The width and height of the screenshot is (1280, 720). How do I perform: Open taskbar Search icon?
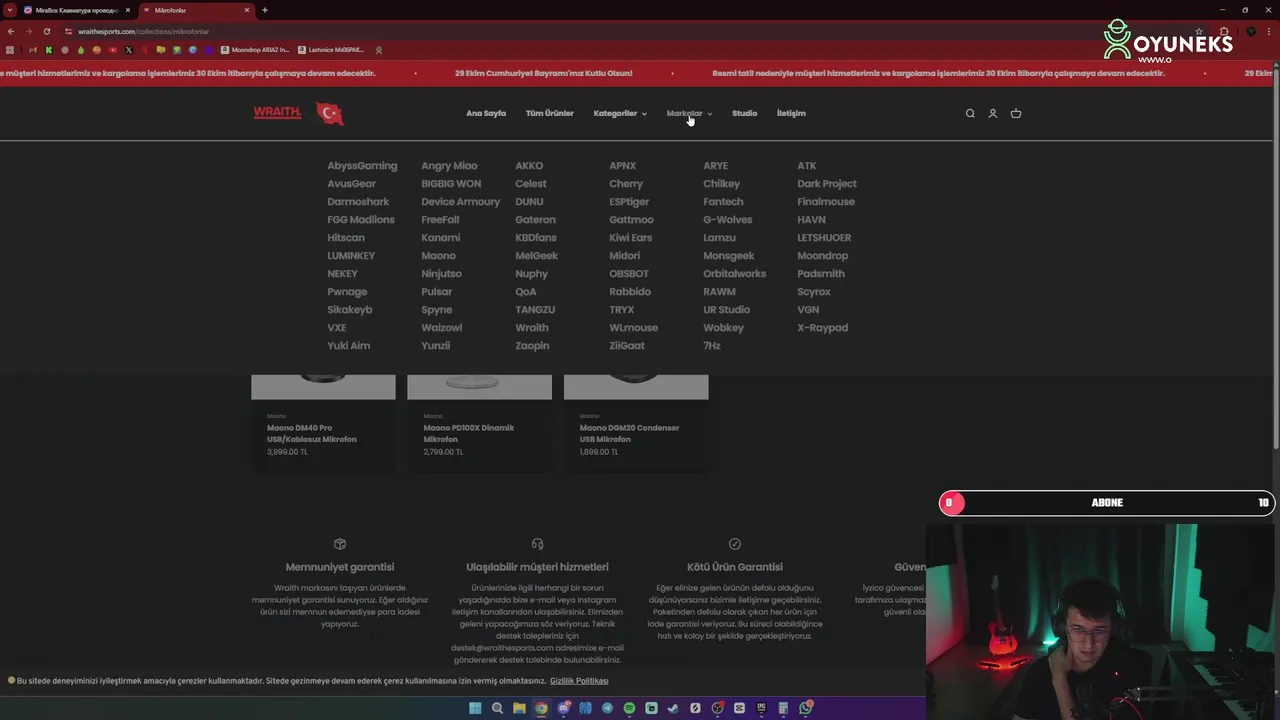497,708
